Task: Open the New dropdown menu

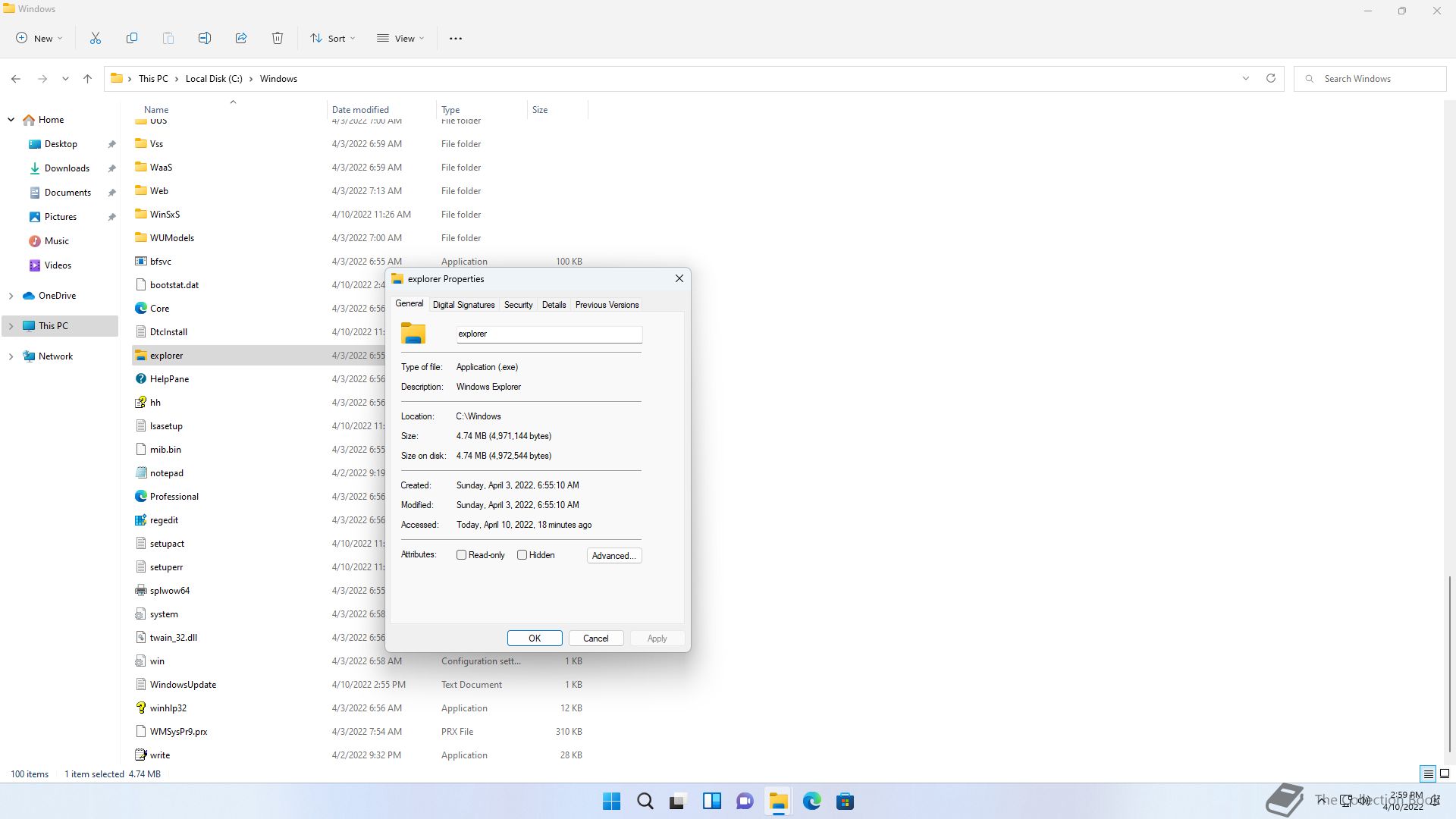Action: coord(39,38)
